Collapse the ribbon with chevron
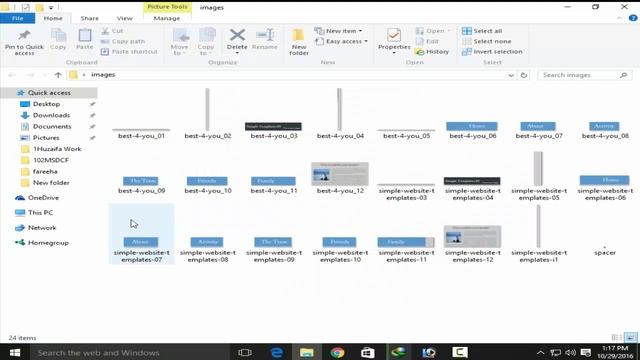Viewport: 640px width, 360px height. tap(620, 18)
